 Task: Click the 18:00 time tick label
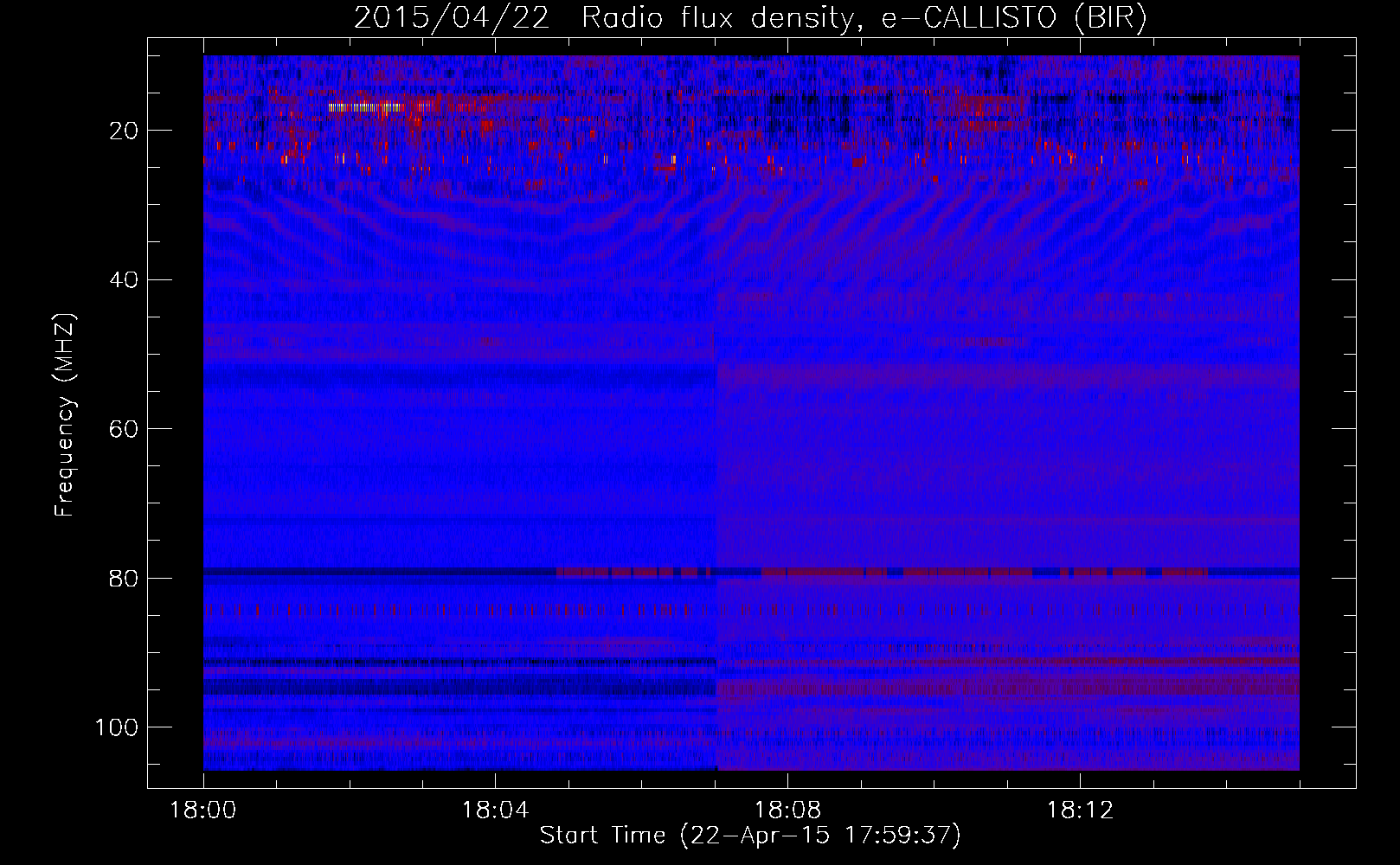(x=203, y=811)
